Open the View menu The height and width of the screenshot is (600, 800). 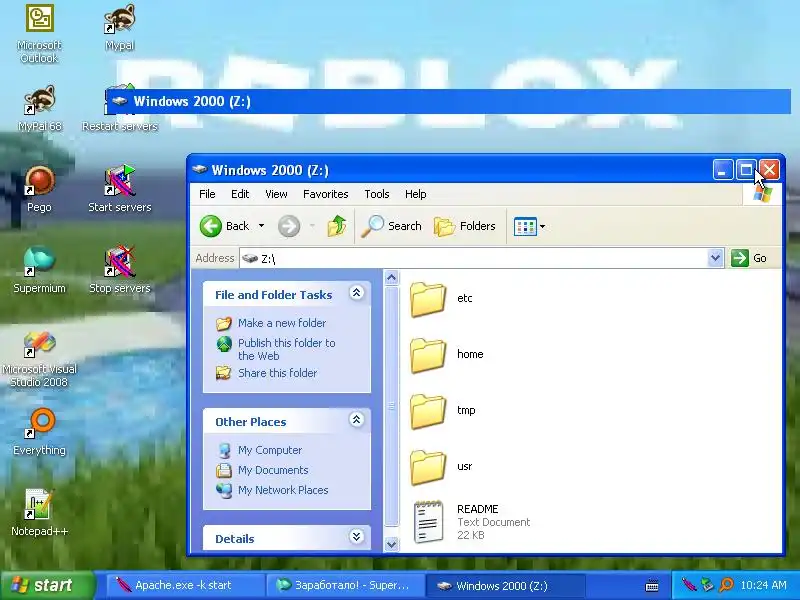(276, 194)
